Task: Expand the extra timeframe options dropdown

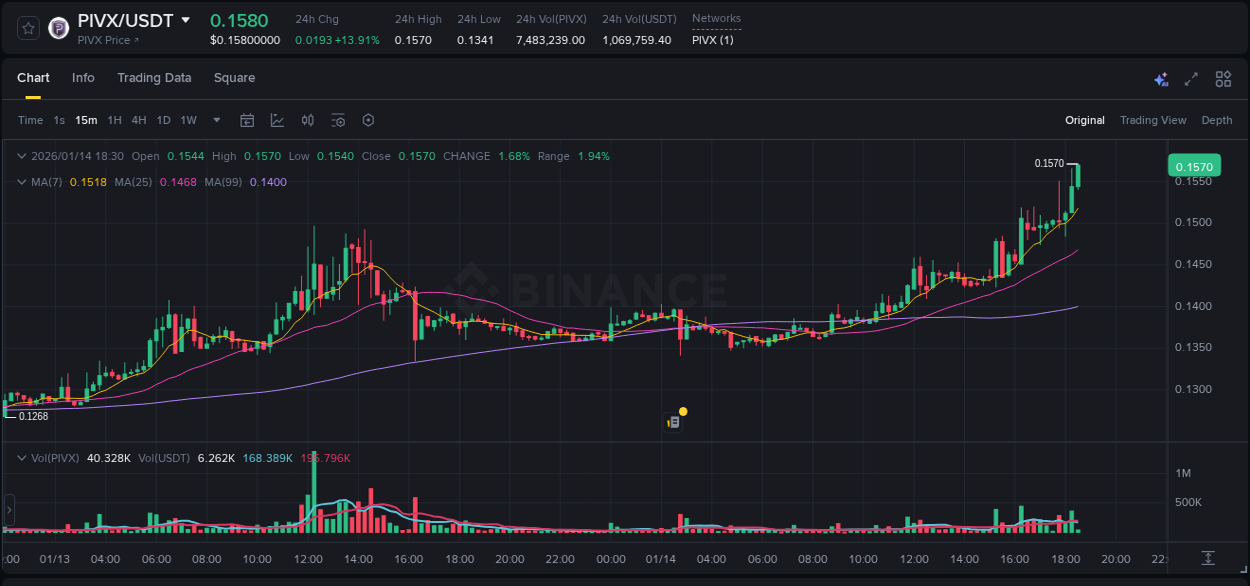Action: click(x=215, y=120)
